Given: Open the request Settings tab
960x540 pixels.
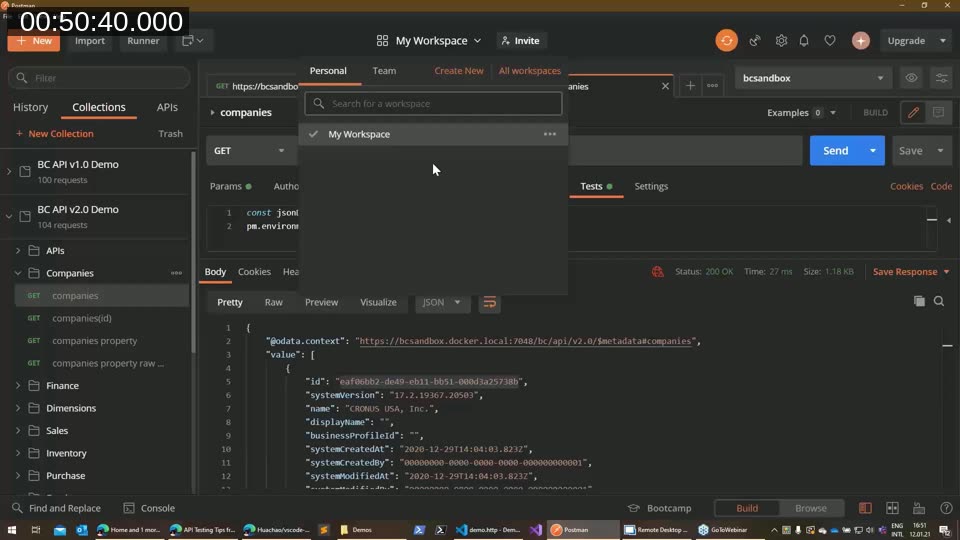Looking at the screenshot, I should 651,186.
